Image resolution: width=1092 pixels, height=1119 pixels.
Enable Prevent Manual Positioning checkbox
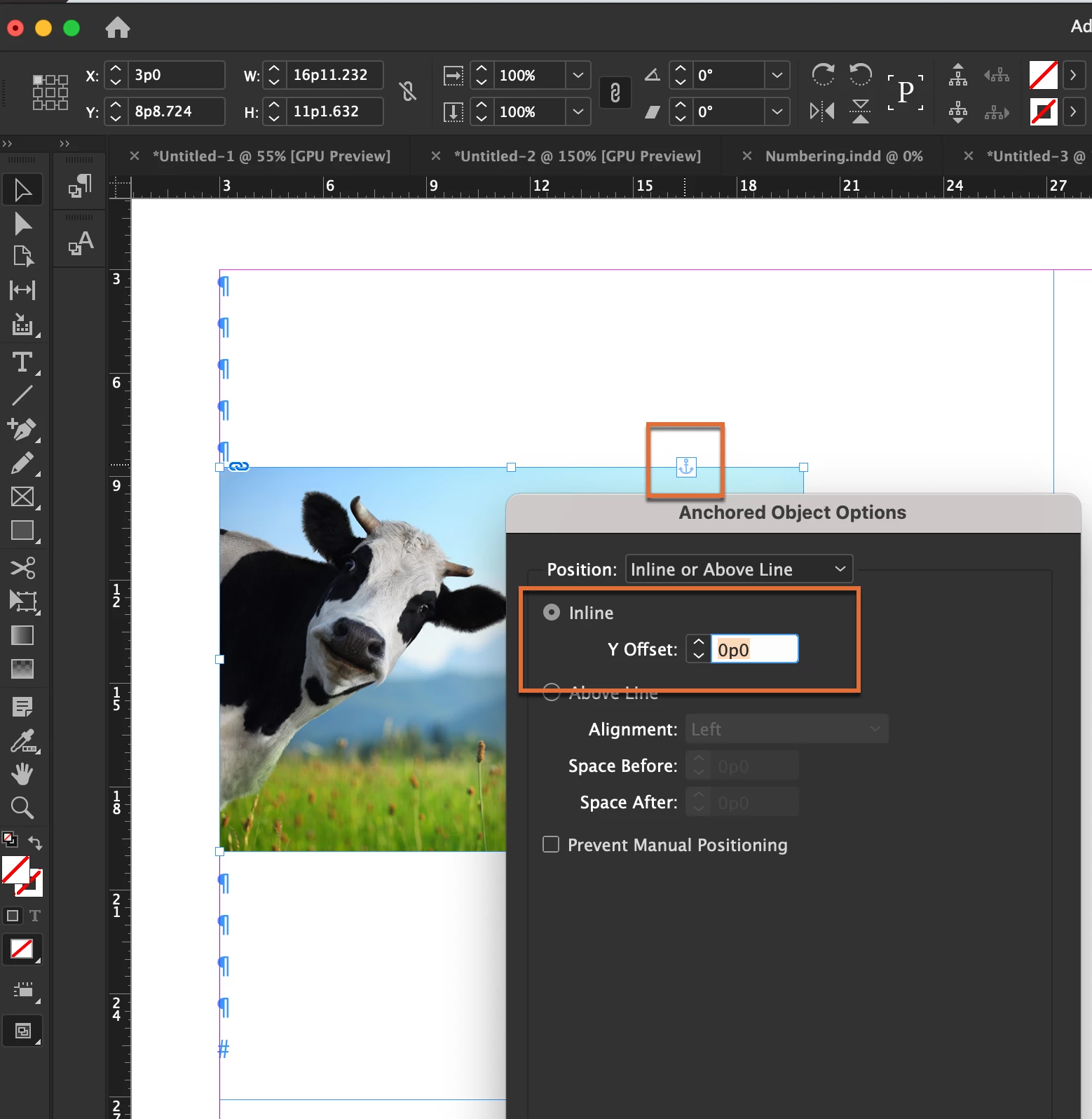551,844
